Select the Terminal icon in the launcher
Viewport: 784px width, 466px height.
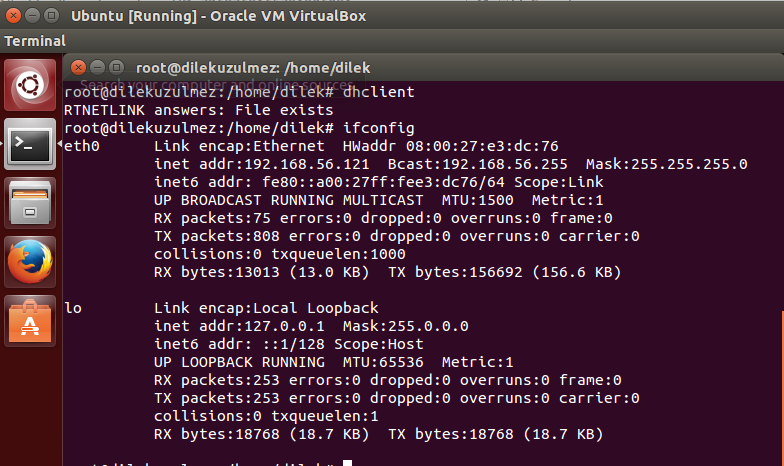coord(30,144)
